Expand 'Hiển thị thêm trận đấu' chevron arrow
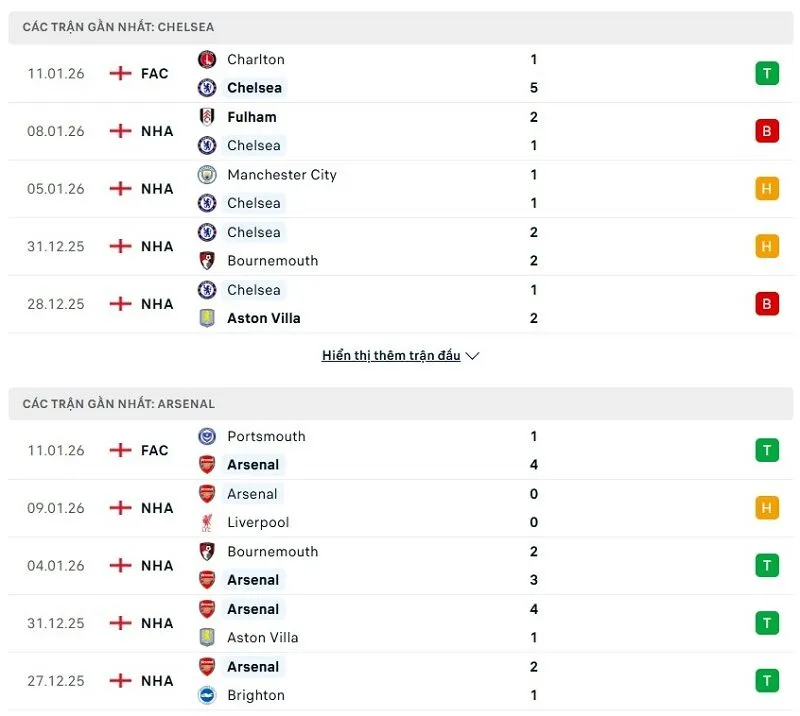The image size is (800, 716). [x=472, y=355]
